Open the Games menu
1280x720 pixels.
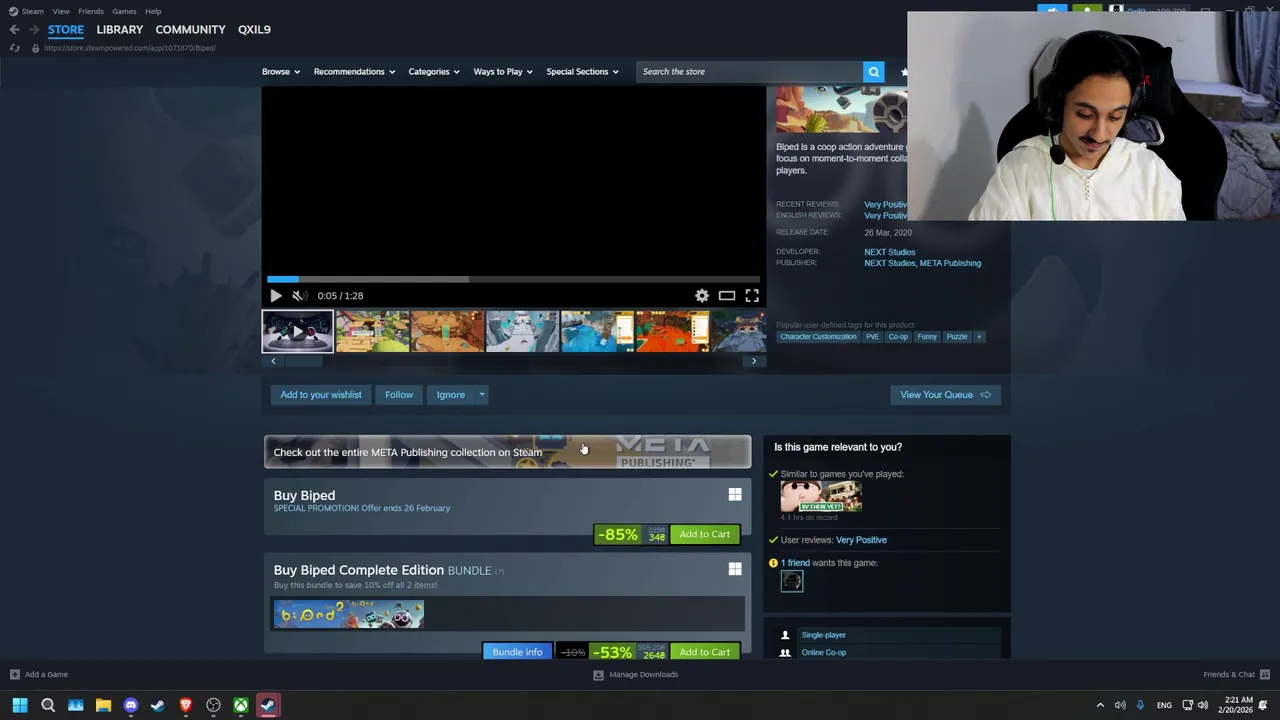tap(124, 11)
